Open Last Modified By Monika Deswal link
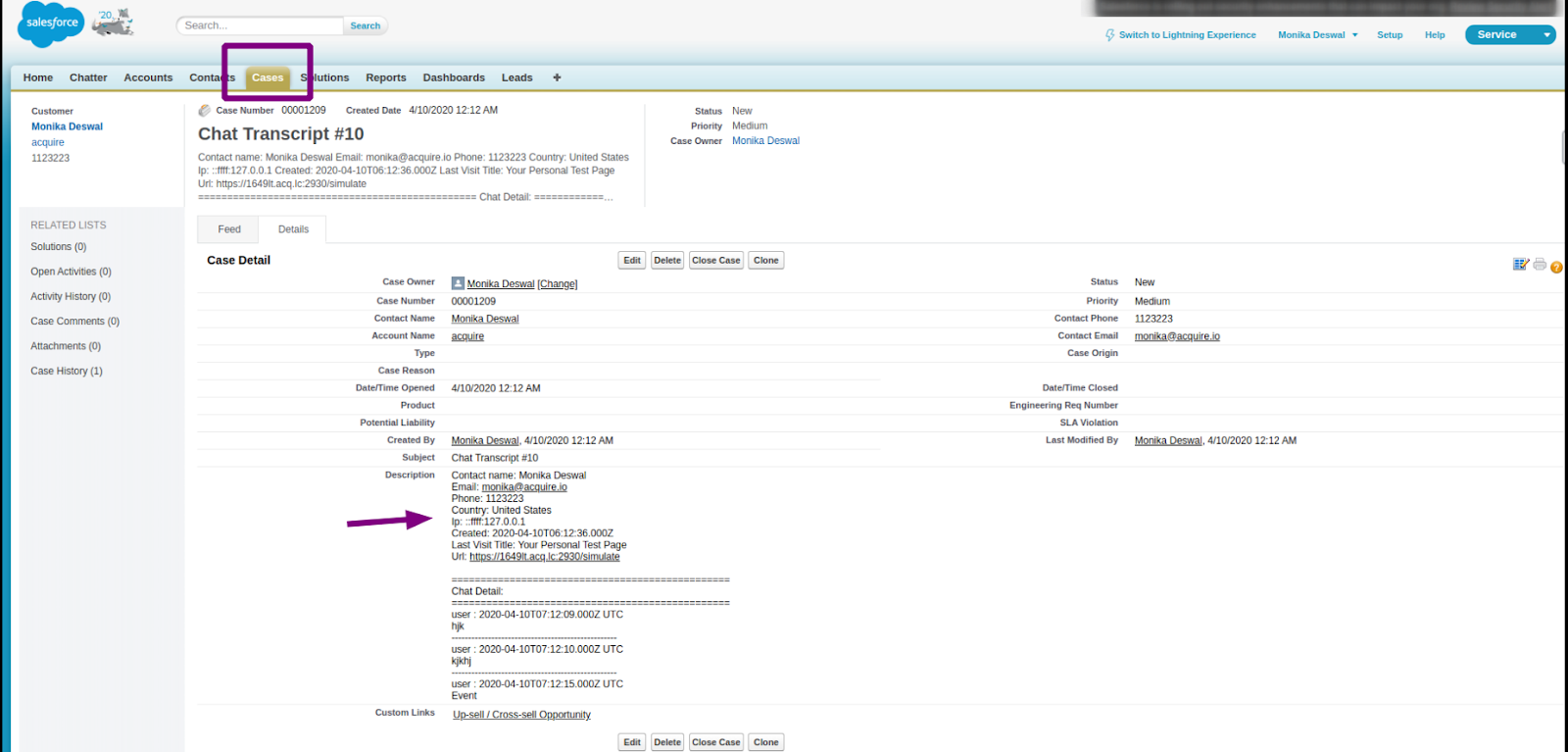Image resolution: width=1568 pixels, height=752 pixels. (1168, 441)
